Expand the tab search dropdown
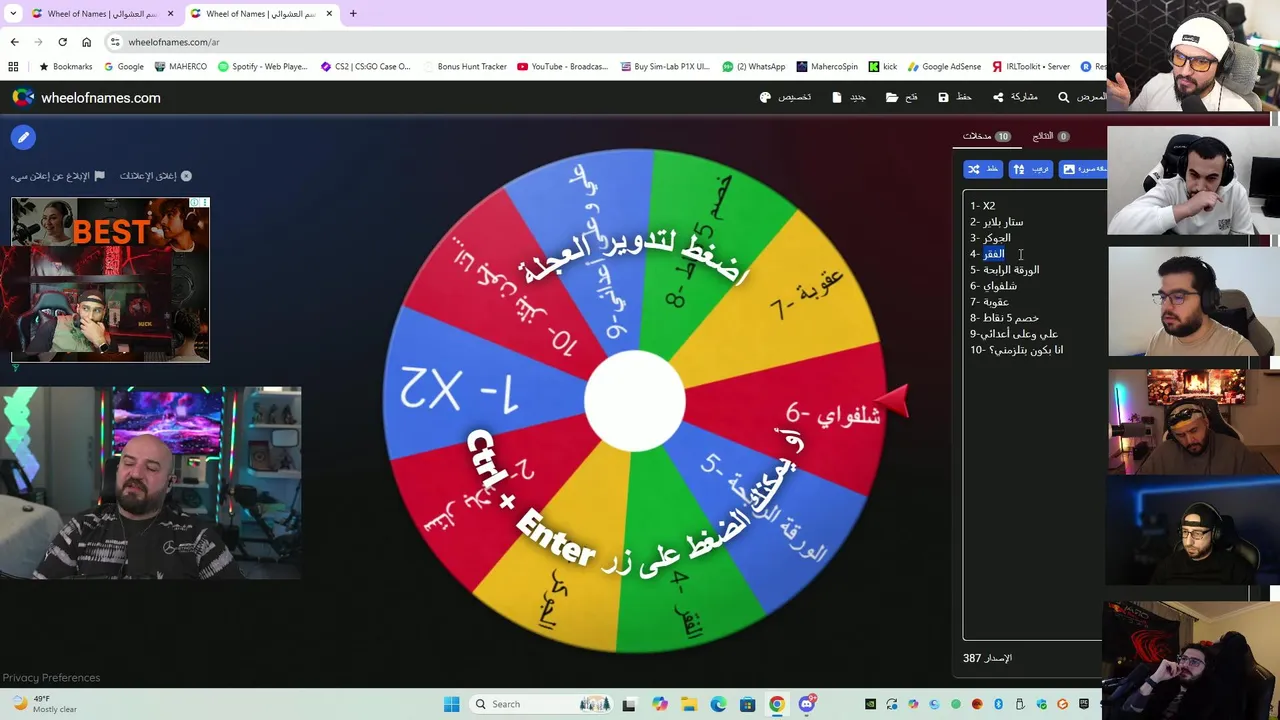Viewport: 1280px width, 720px height. coord(13,14)
